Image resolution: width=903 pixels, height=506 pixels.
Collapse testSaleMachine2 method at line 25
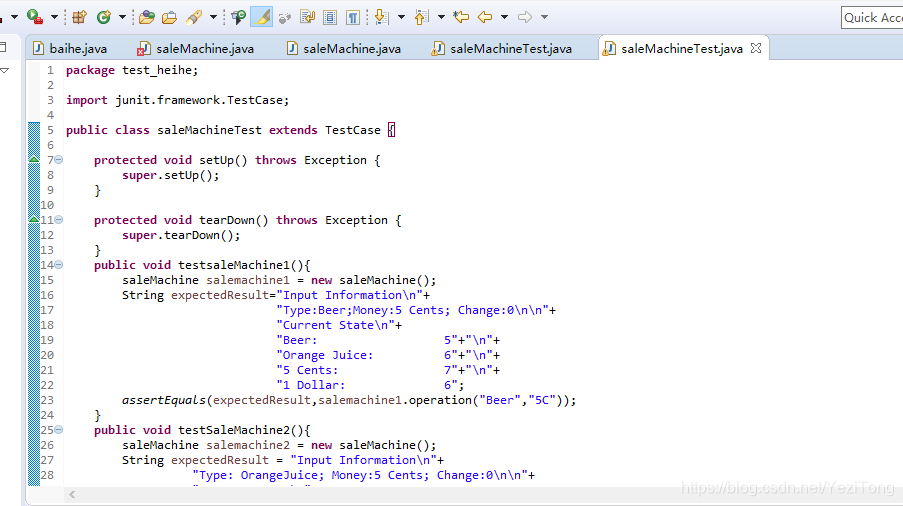[59, 430]
